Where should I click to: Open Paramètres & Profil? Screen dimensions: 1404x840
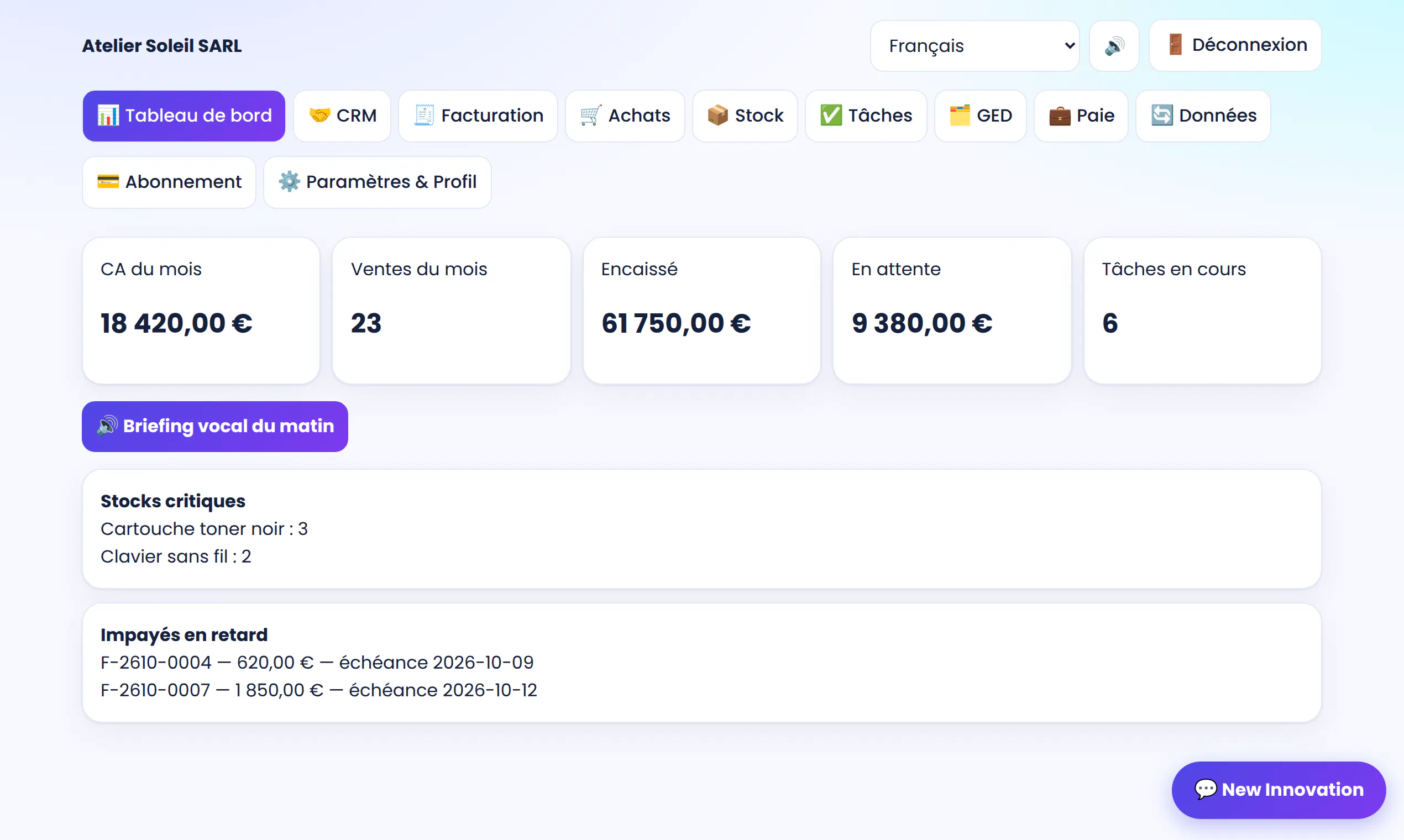click(x=378, y=182)
